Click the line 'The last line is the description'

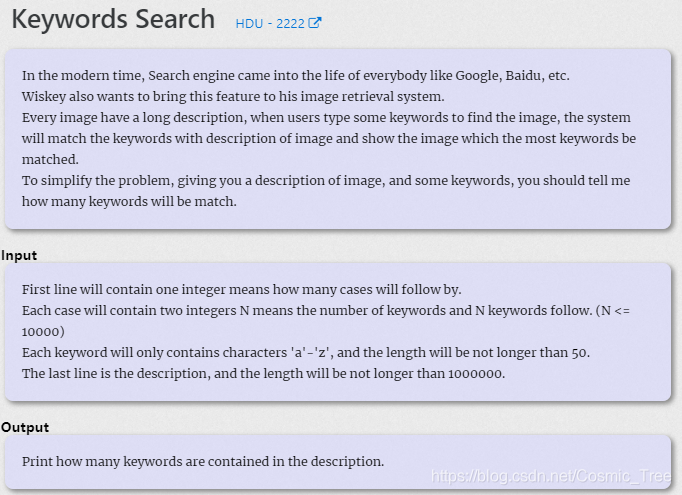pos(264,374)
